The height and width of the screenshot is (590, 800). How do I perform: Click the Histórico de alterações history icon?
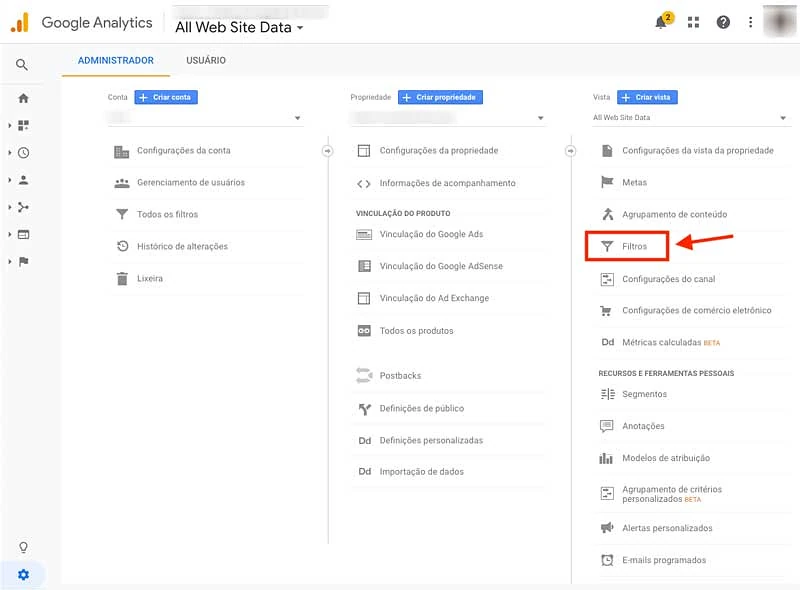pos(122,246)
